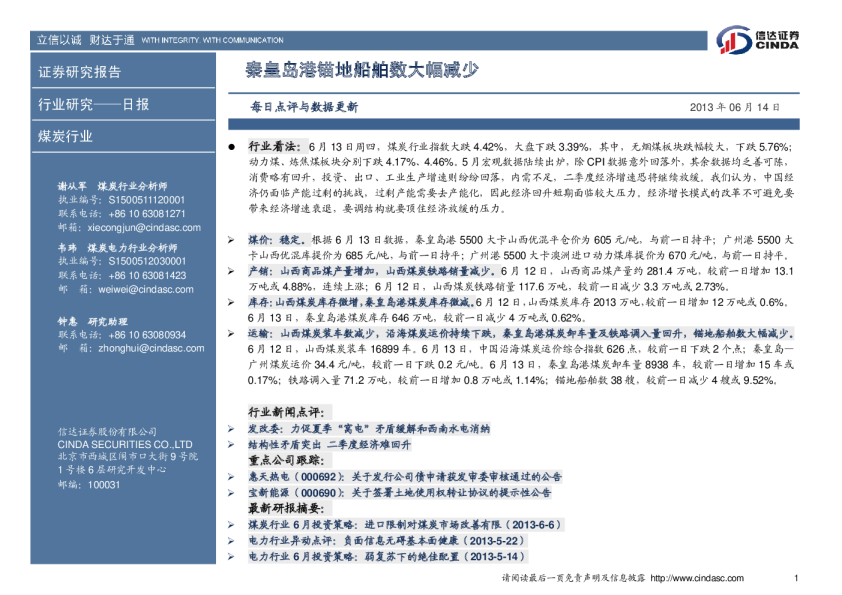
Task: Open 煤炭行业6月投资策略 report (2013-6-6)
Action: coord(404,524)
